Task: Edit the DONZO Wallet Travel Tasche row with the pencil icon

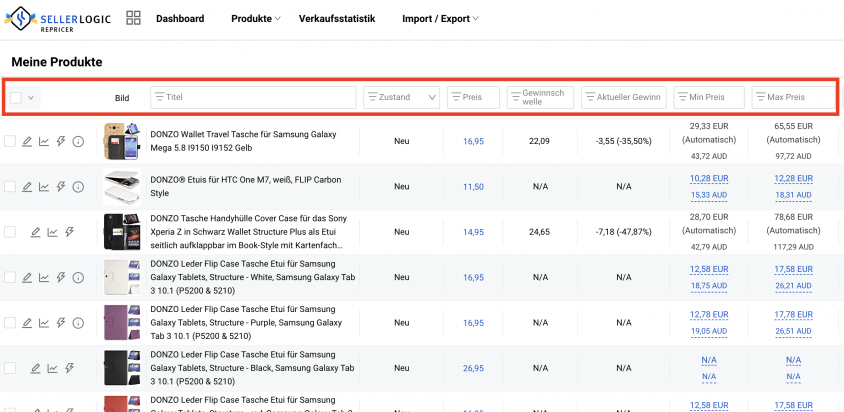Action: click(27, 142)
